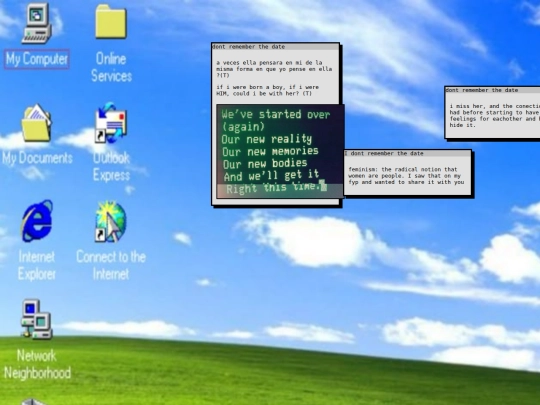Launch the Internet Explorer icon
The image size is (540, 405).
click(x=37, y=221)
